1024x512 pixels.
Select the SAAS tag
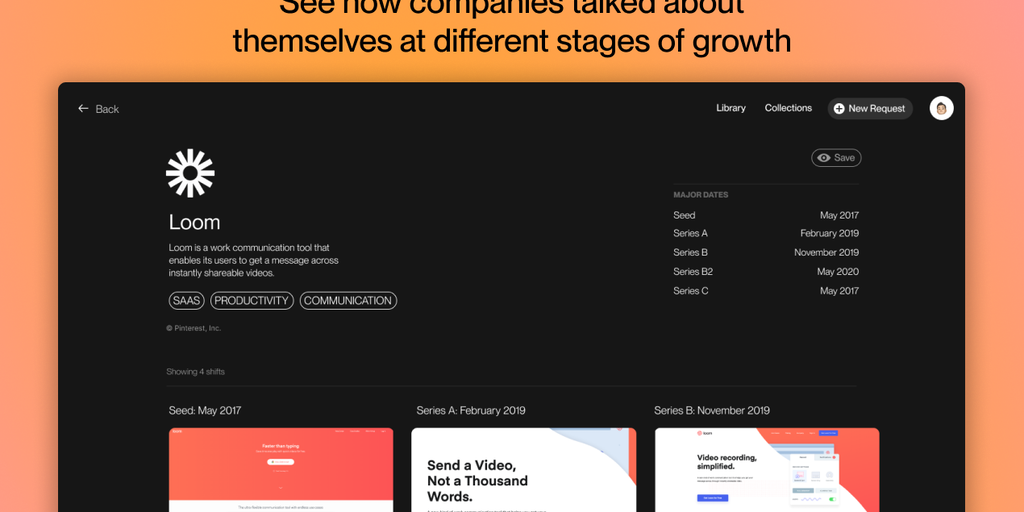pos(187,300)
